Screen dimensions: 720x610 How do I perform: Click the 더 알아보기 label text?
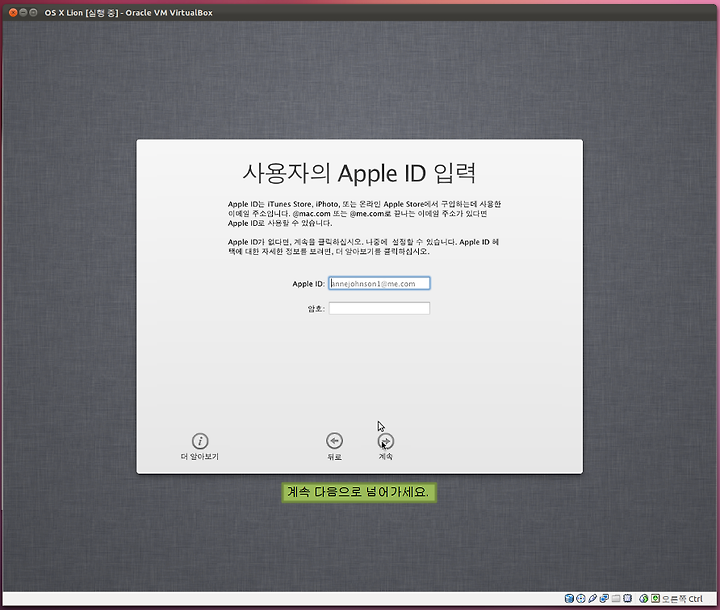(x=200, y=457)
